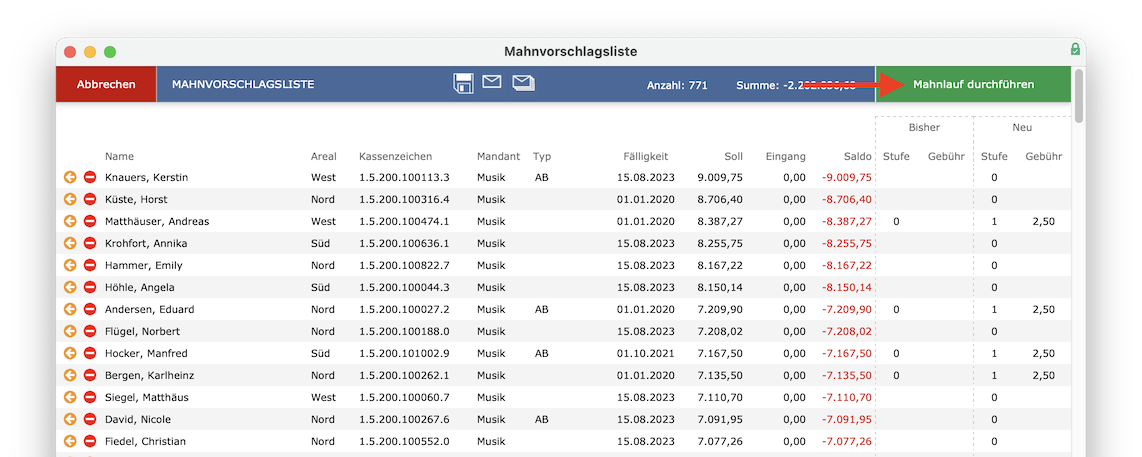
Task: Click orange arrow icon for David, Nicole
Action: 70,419
